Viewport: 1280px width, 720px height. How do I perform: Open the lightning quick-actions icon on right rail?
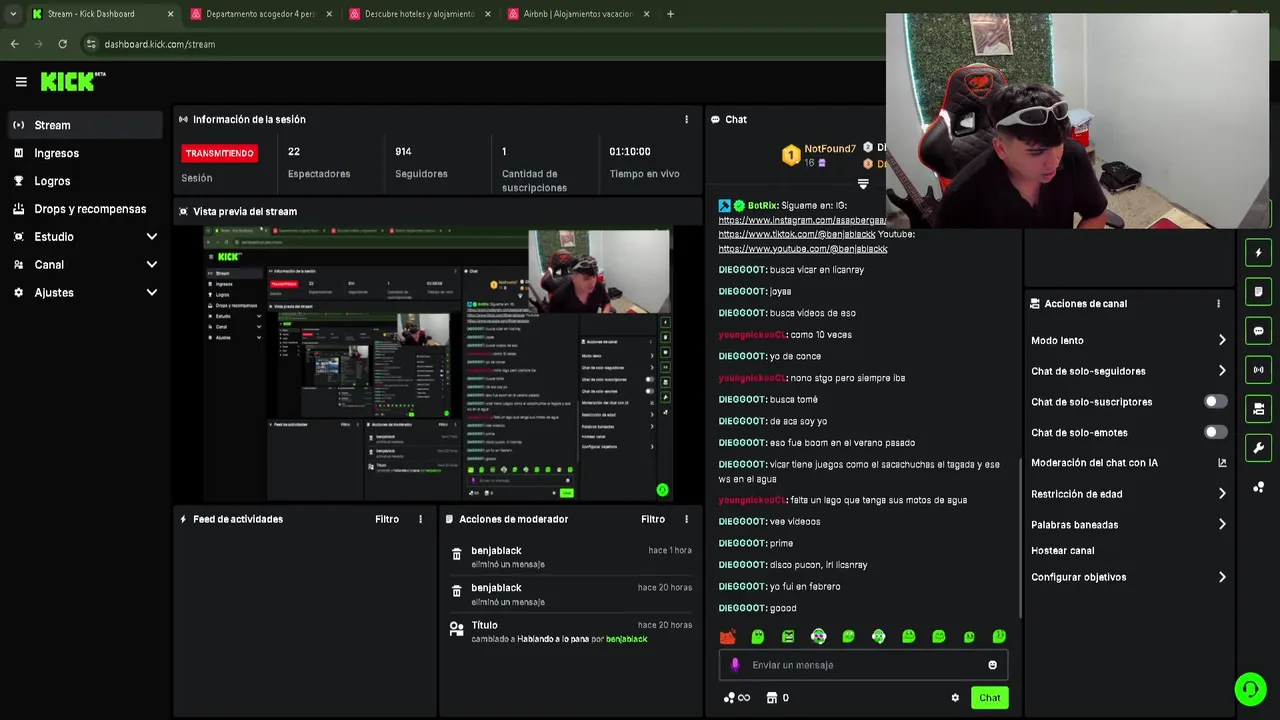pos(1258,253)
